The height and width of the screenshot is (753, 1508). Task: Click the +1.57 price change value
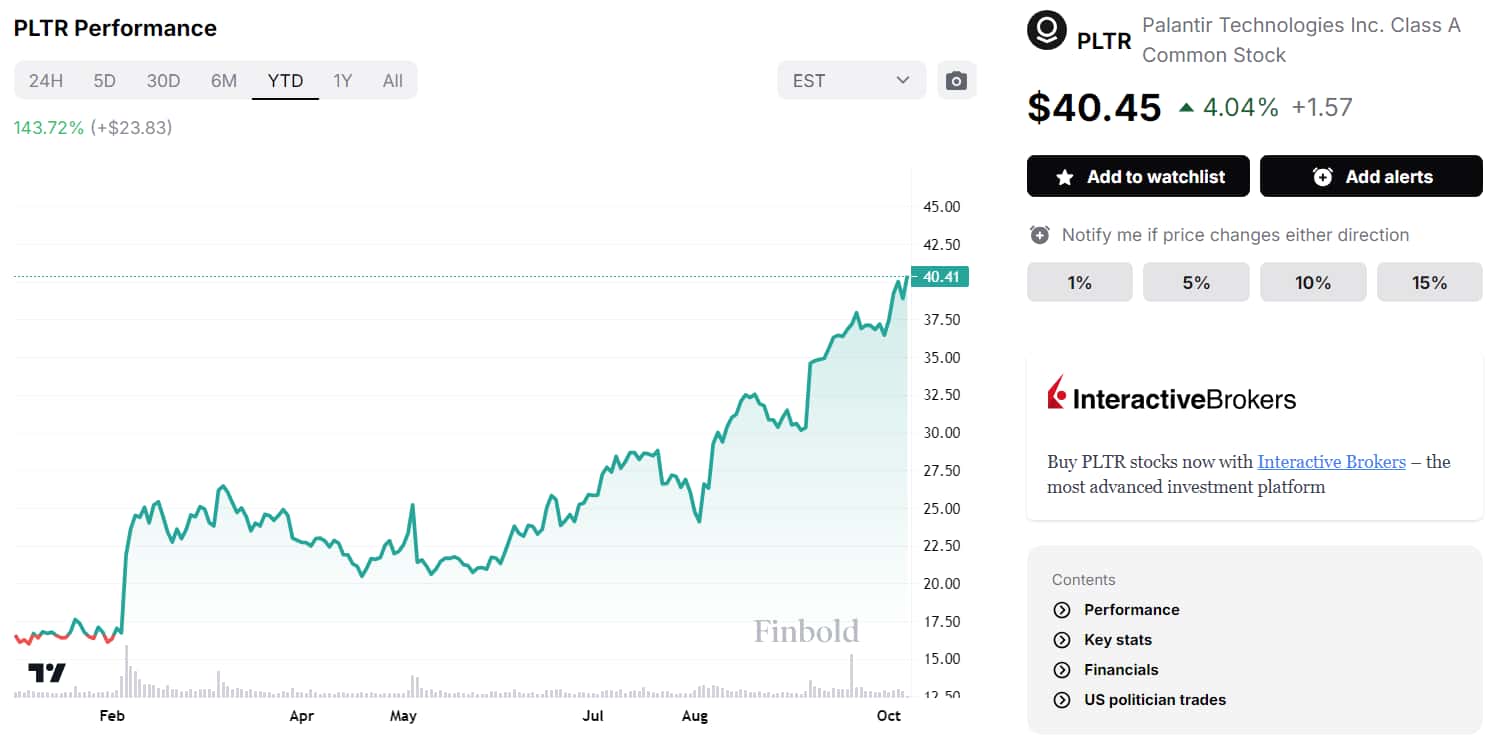[1322, 107]
